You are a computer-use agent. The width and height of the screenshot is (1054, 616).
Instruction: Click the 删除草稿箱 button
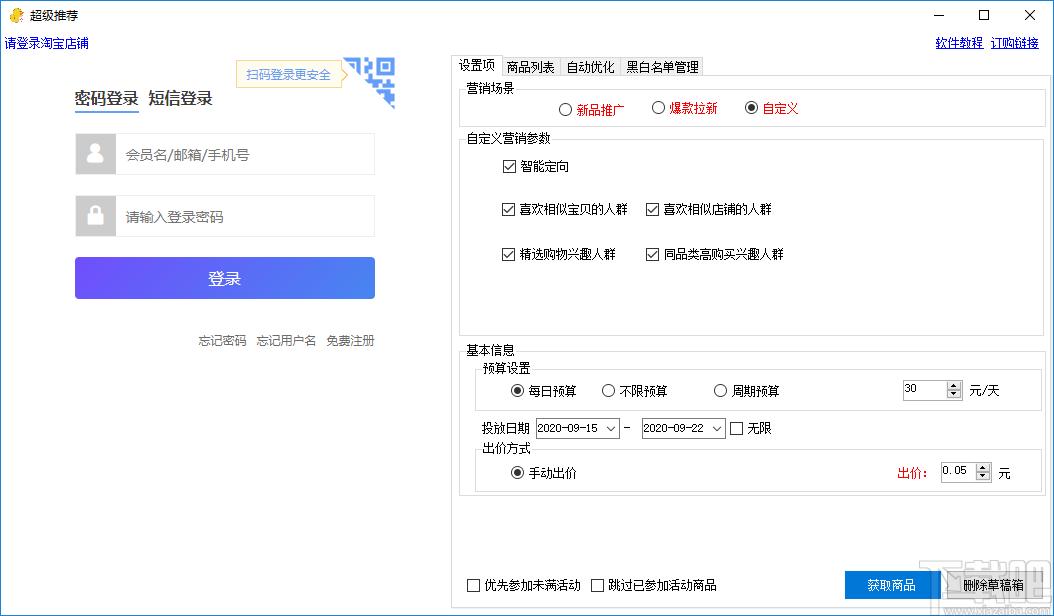[994, 585]
